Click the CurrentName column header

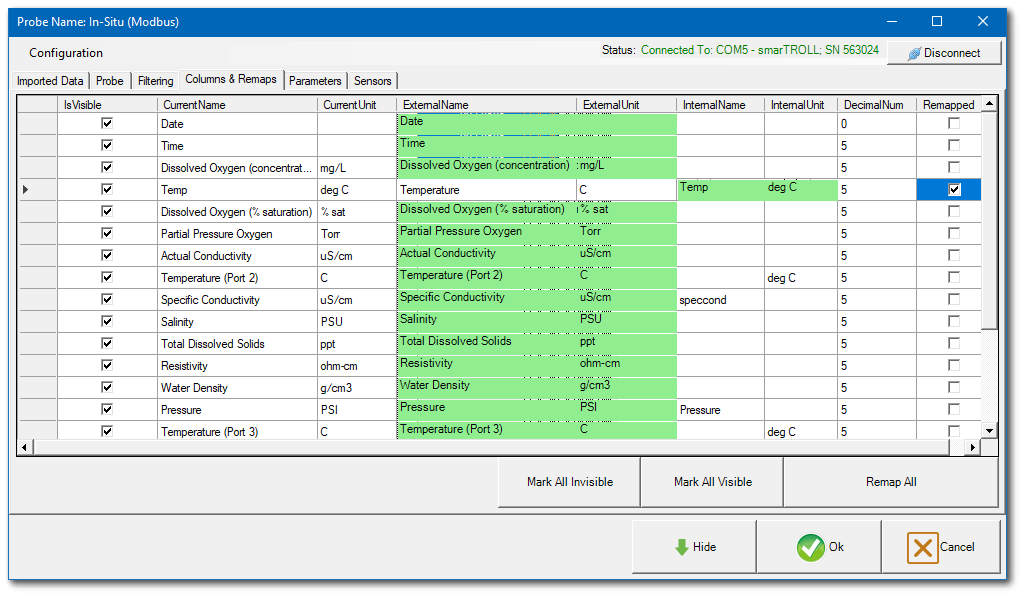tap(237, 104)
